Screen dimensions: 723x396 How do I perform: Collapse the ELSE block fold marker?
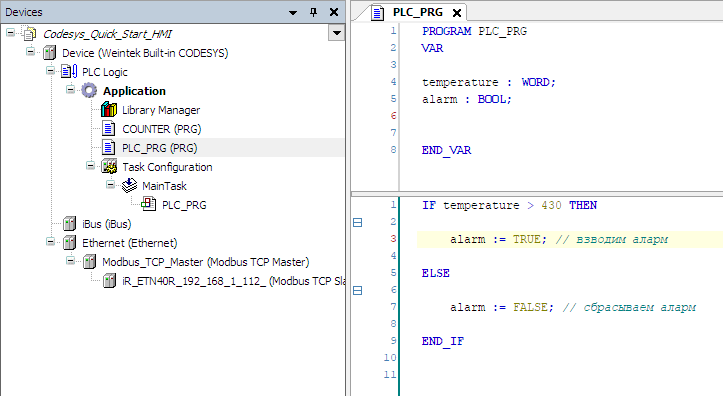pos(357,290)
